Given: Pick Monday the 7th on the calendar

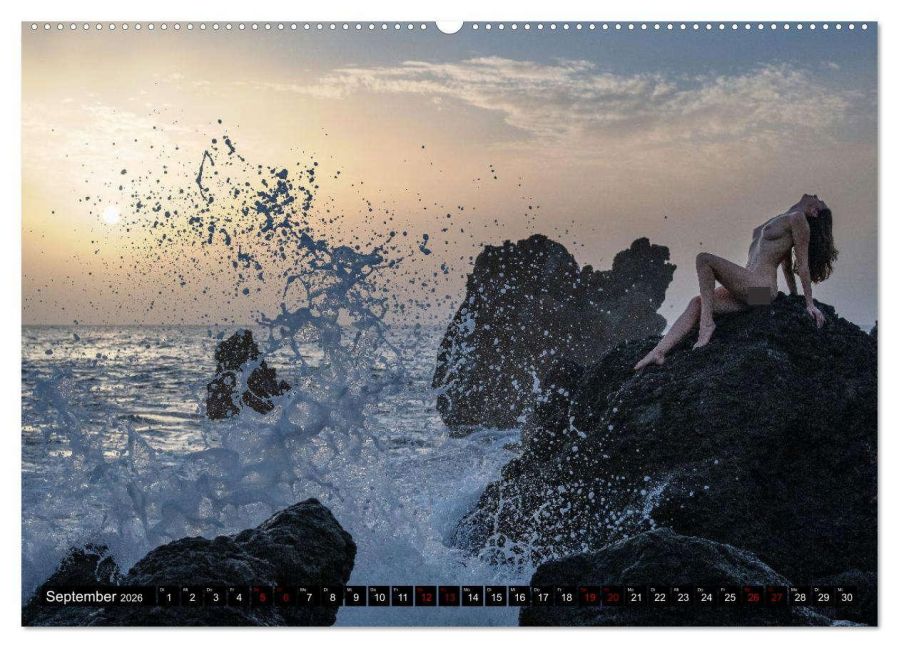Looking at the screenshot, I should pos(308,596).
